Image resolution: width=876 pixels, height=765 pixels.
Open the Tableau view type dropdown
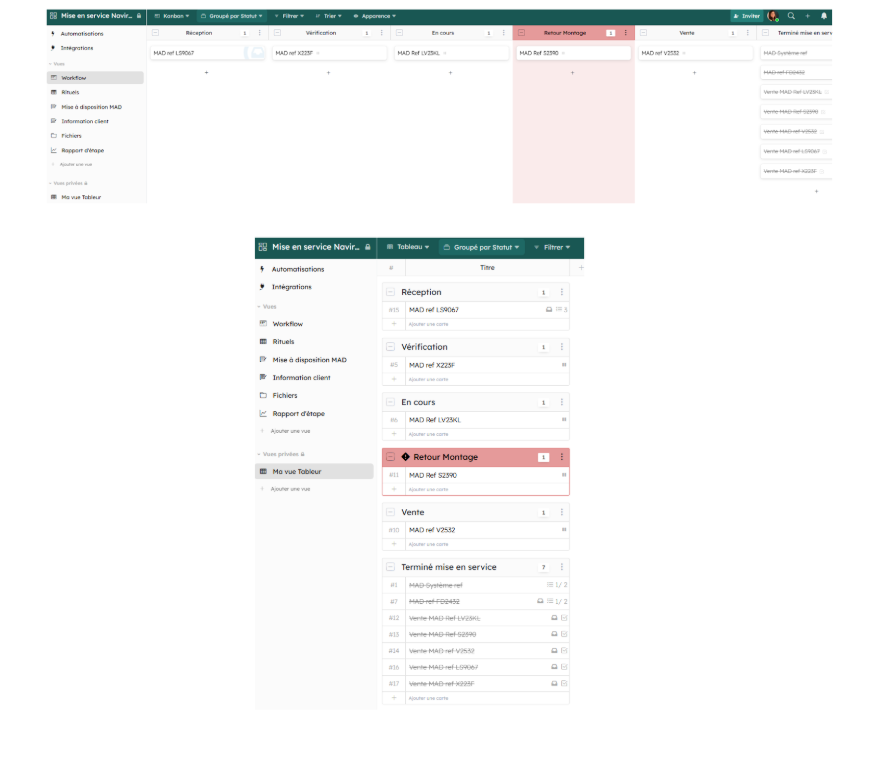pyautogui.click(x=408, y=247)
